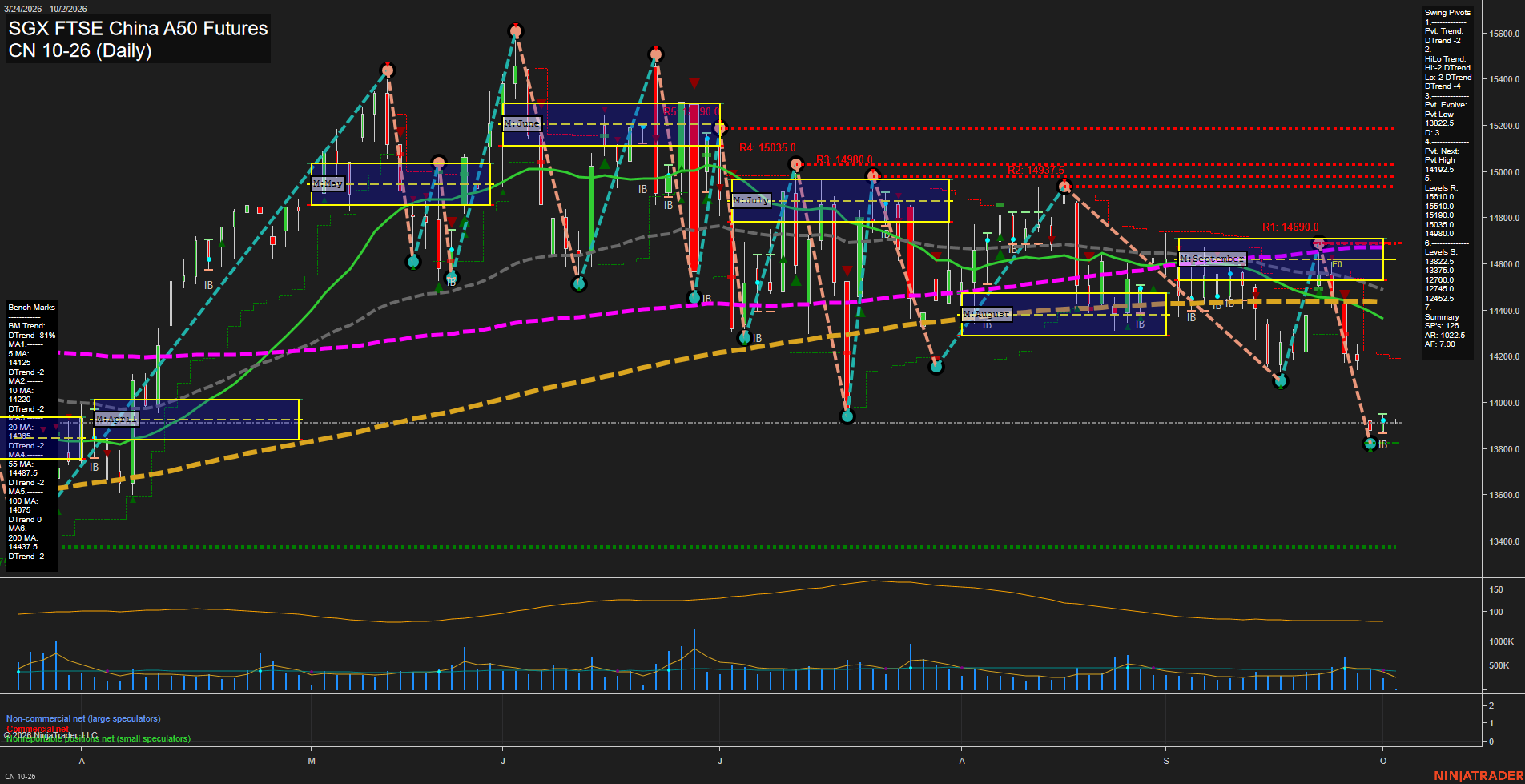Click the Pvt High value 14192.5
Screen dimensions: 1525x784
(1439, 170)
